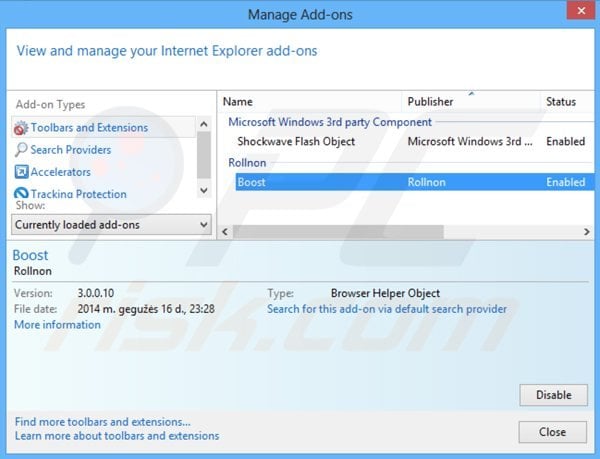The width and height of the screenshot is (600, 459).
Task: Open Find more toolbars and extensions link
Action: coord(102,422)
